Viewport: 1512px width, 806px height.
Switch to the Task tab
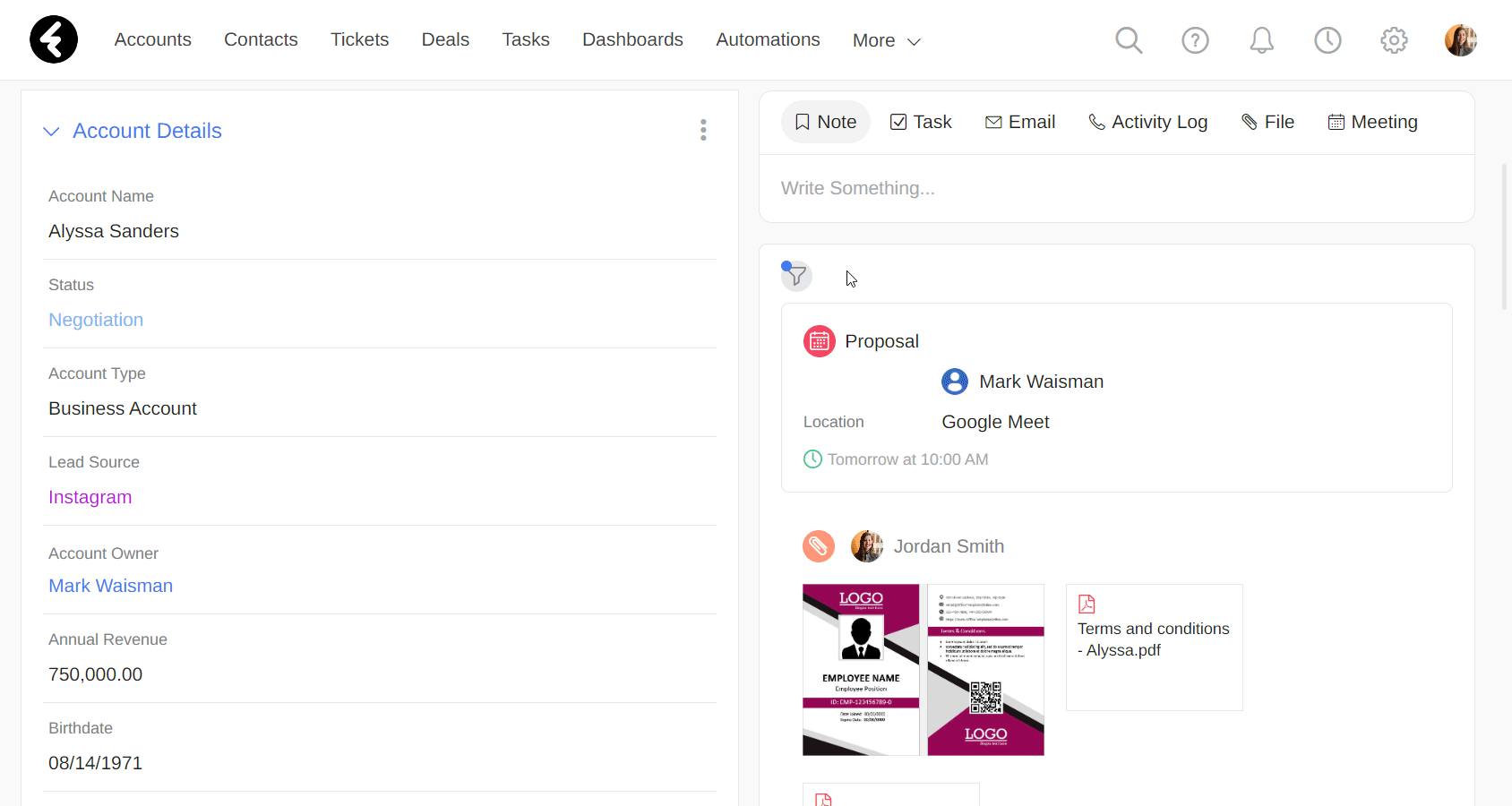tap(921, 122)
